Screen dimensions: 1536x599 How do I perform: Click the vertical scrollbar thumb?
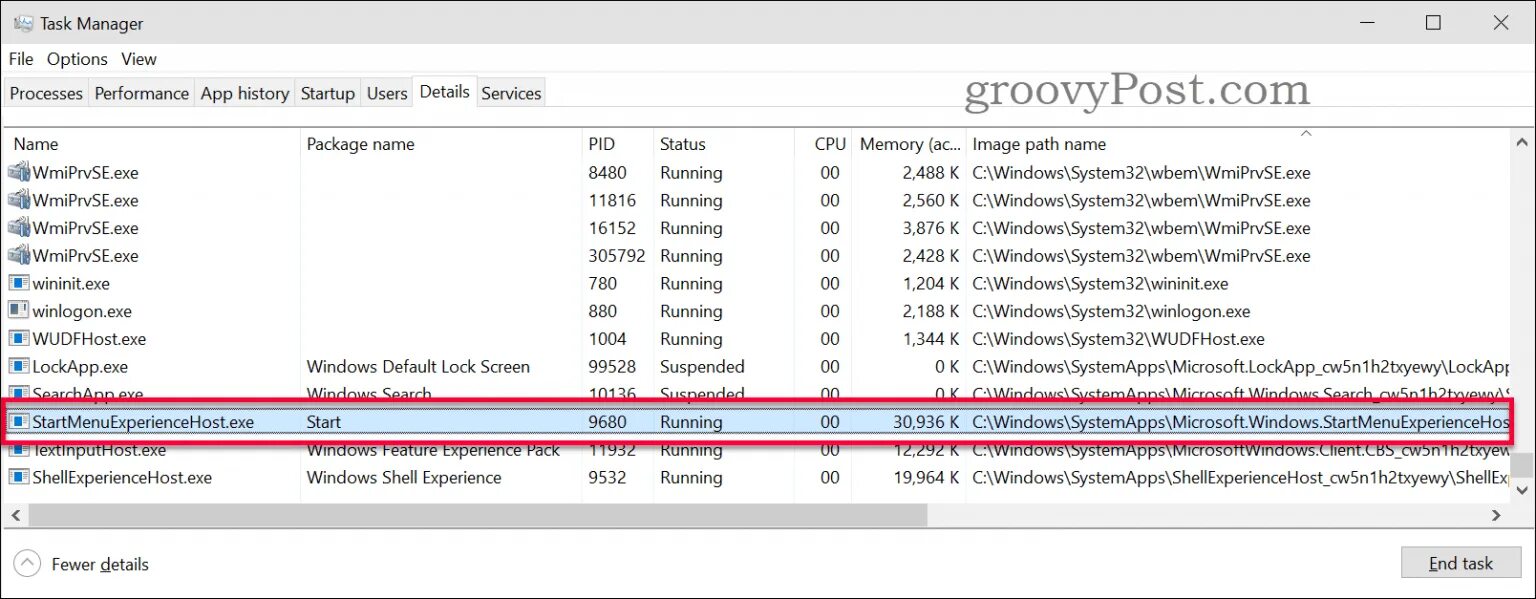1521,466
